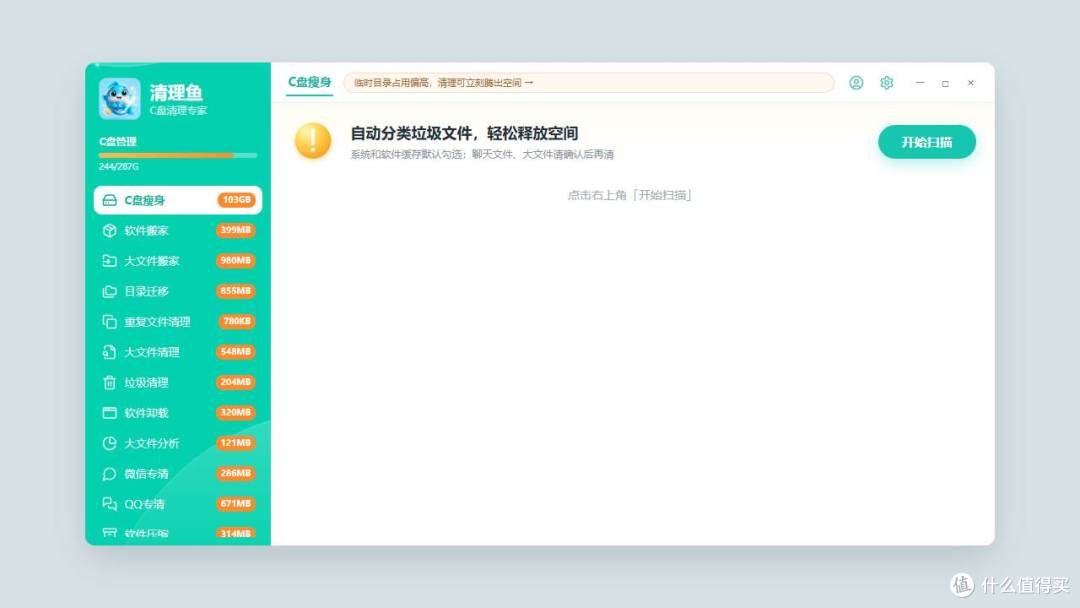Minimize the 清理鱼 window
Screen dimensions: 1080x608
point(920,83)
